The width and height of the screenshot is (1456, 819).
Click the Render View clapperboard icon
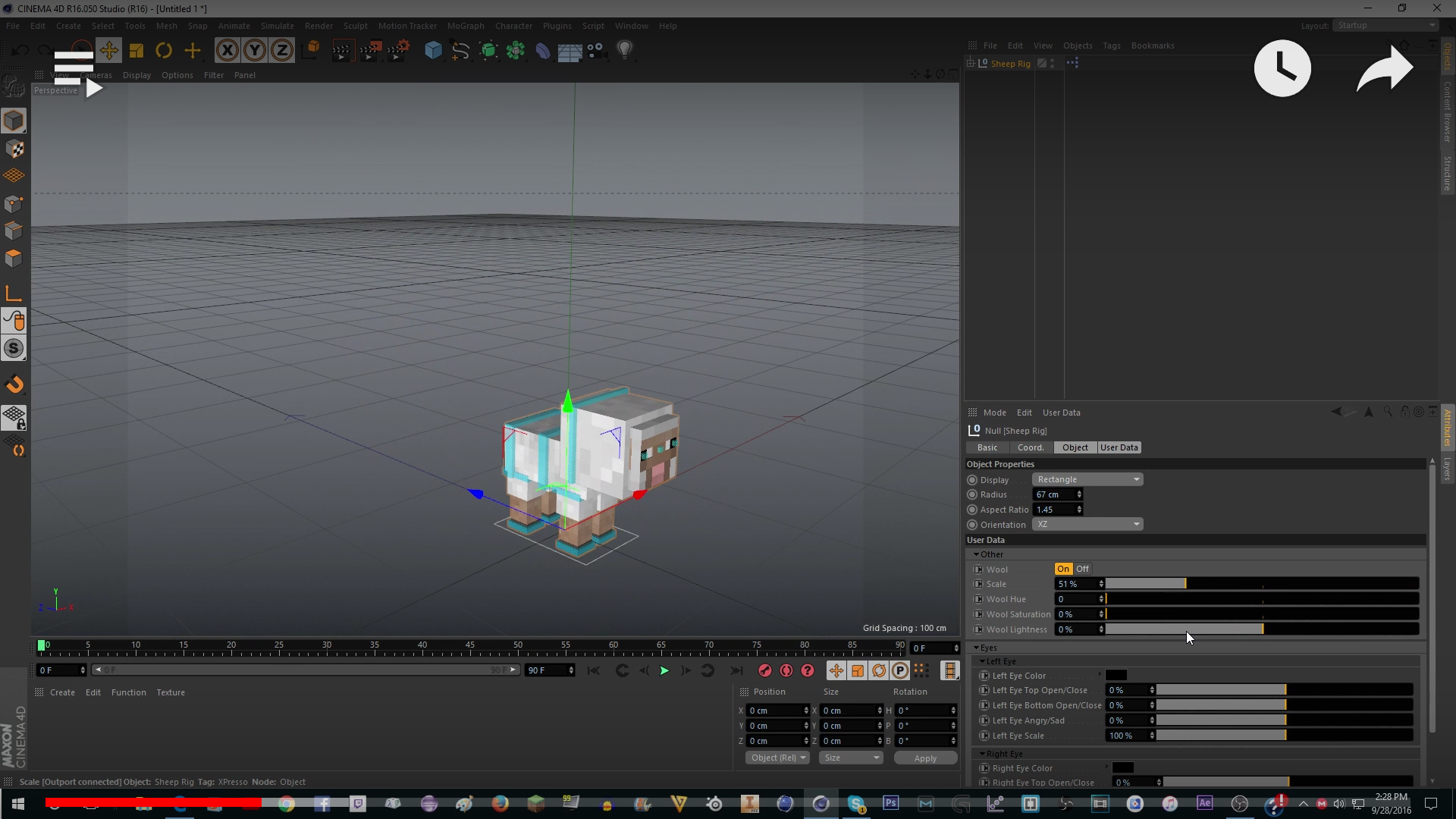[343, 51]
